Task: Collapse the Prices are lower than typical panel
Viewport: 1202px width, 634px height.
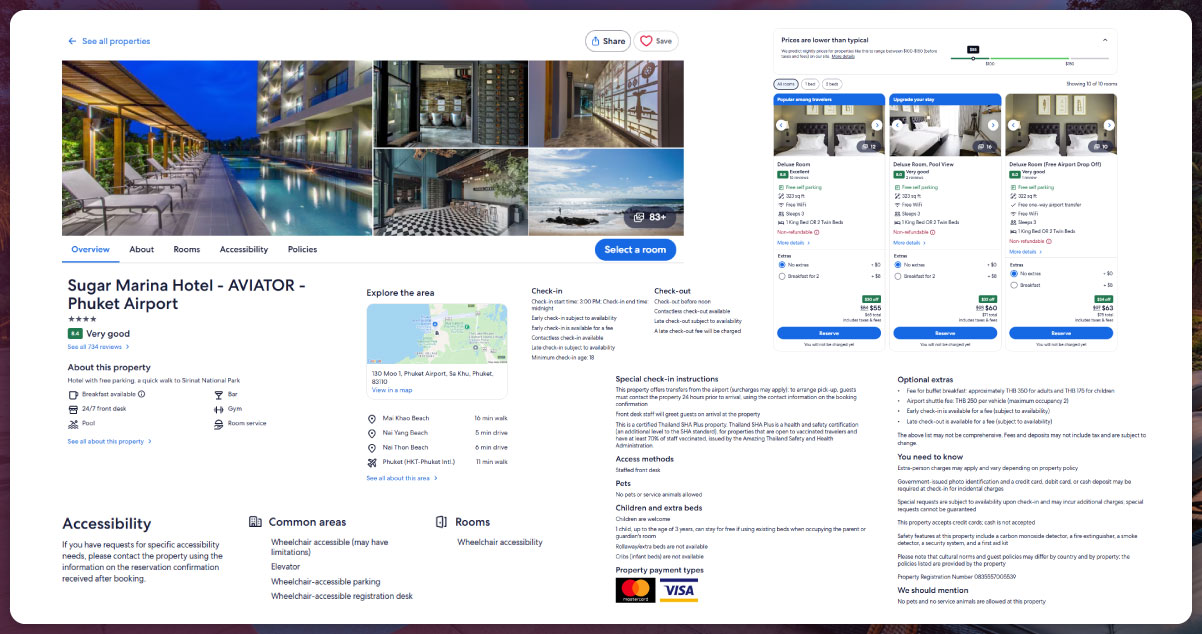Action: 1105,41
